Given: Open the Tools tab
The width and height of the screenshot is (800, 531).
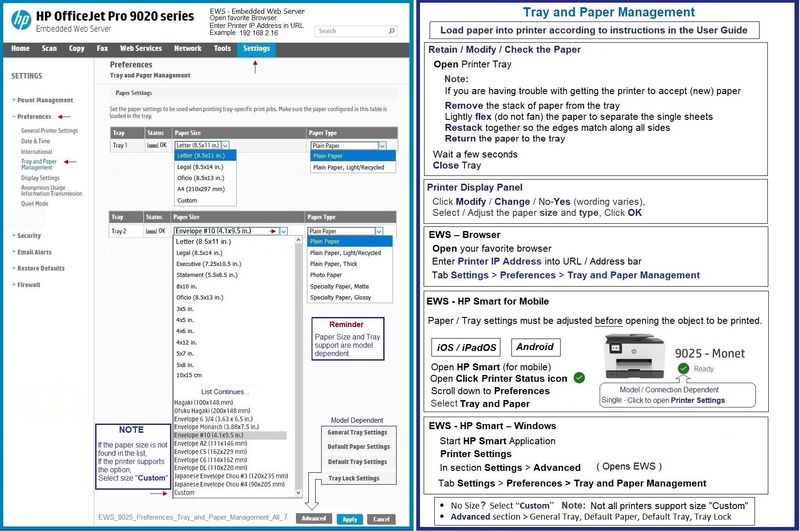Looking at the screenshot, I should pyautogui.click(x=222, y=48).
